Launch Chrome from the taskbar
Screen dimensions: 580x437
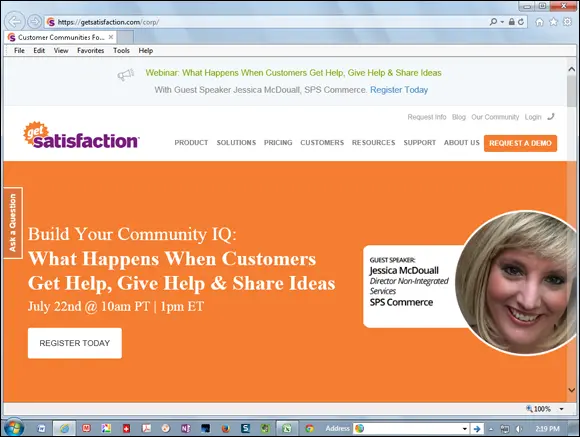309,428
